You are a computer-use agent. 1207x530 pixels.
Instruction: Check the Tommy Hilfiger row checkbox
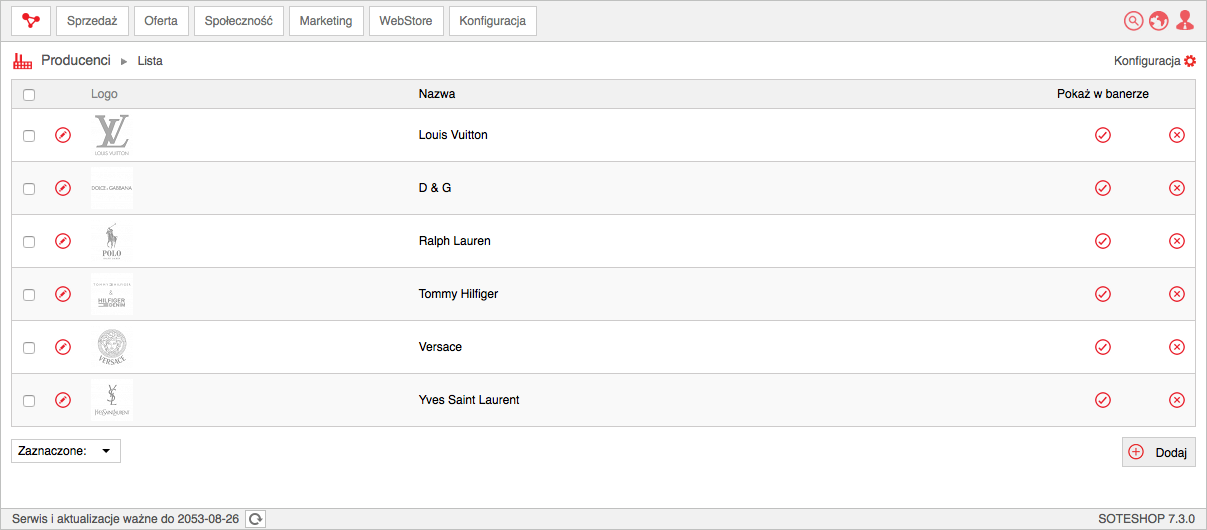point(29,295)
